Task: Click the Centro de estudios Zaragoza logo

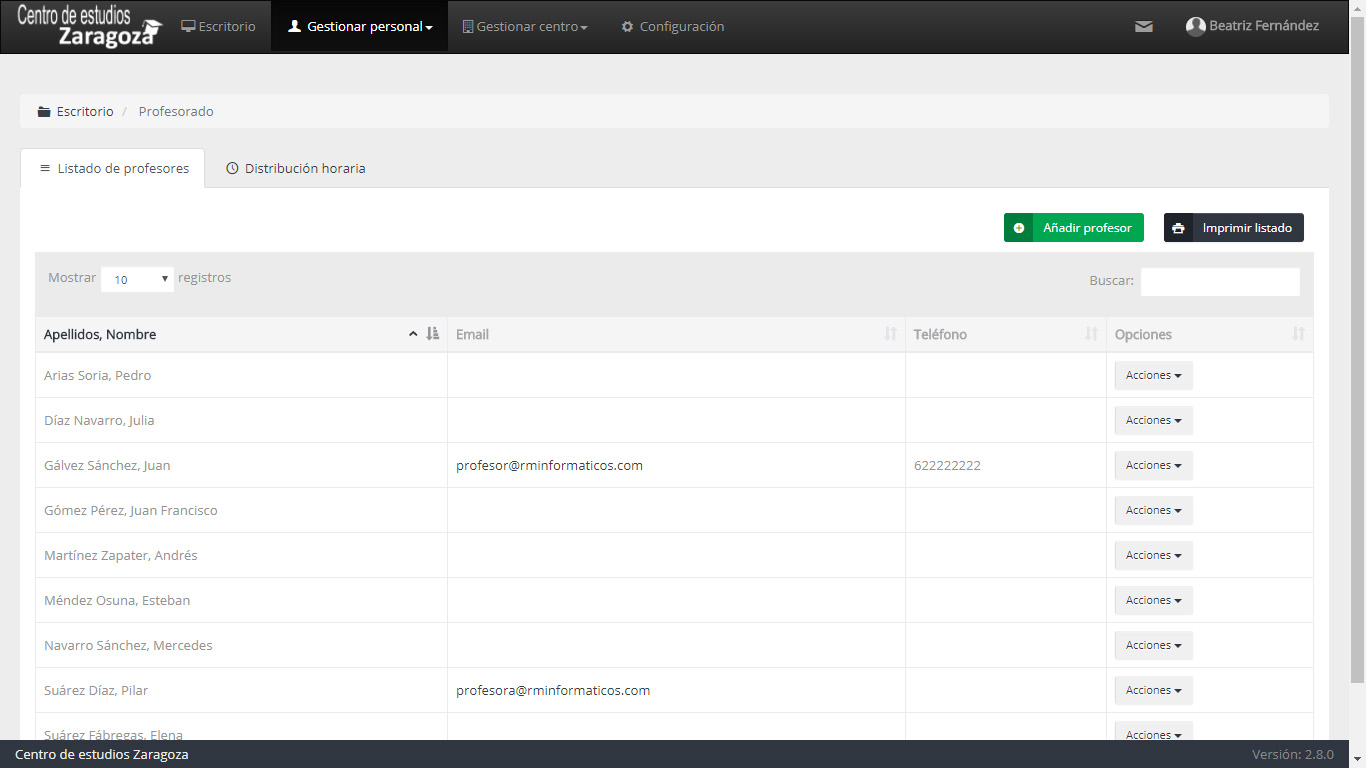Action: coord(89,26)
